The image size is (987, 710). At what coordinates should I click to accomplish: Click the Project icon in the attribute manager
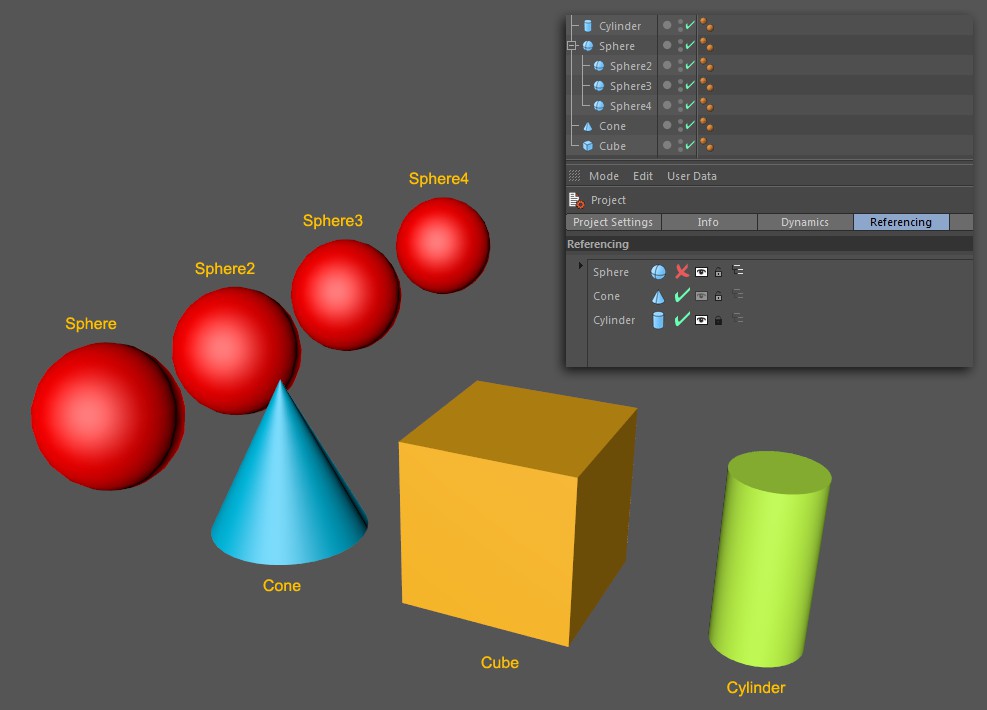click(576, 200)
